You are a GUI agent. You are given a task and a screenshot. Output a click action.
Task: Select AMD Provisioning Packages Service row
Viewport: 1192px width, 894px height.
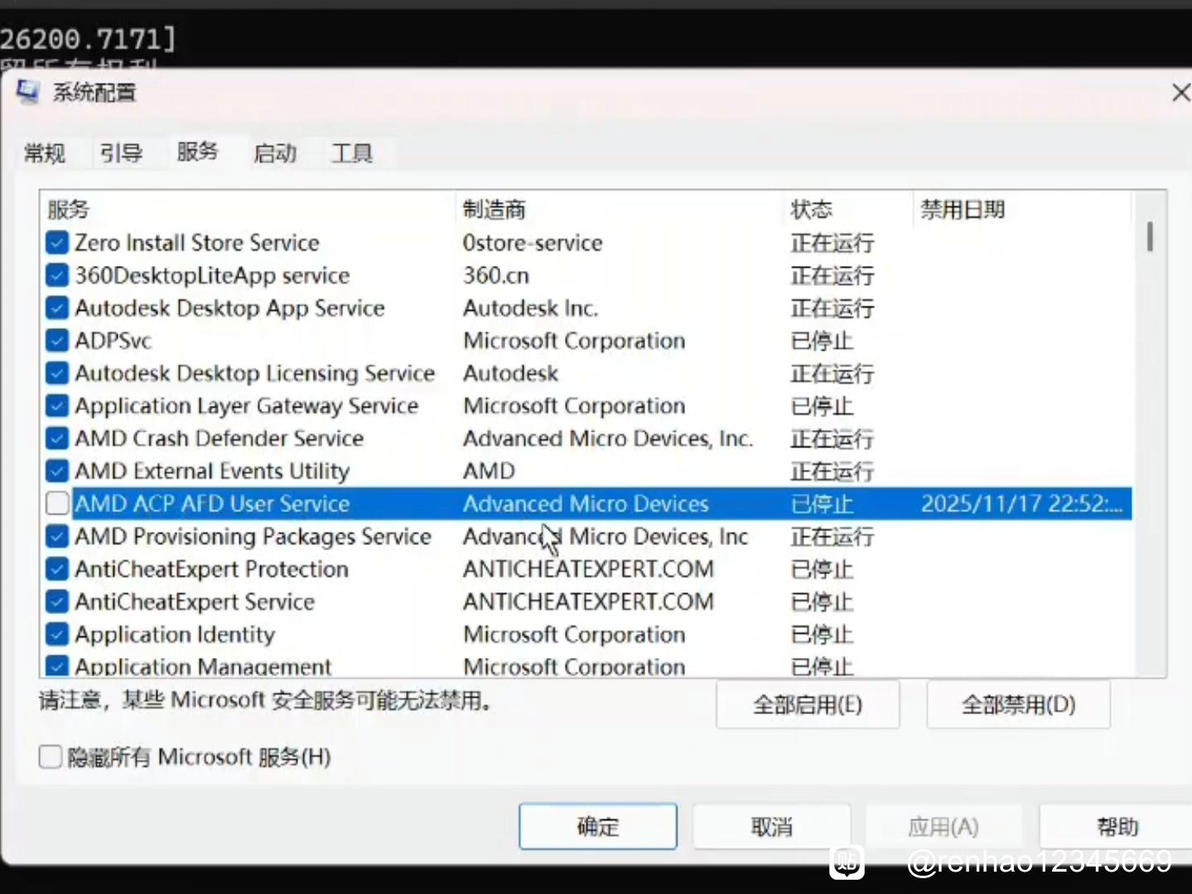tap(587, 537)
